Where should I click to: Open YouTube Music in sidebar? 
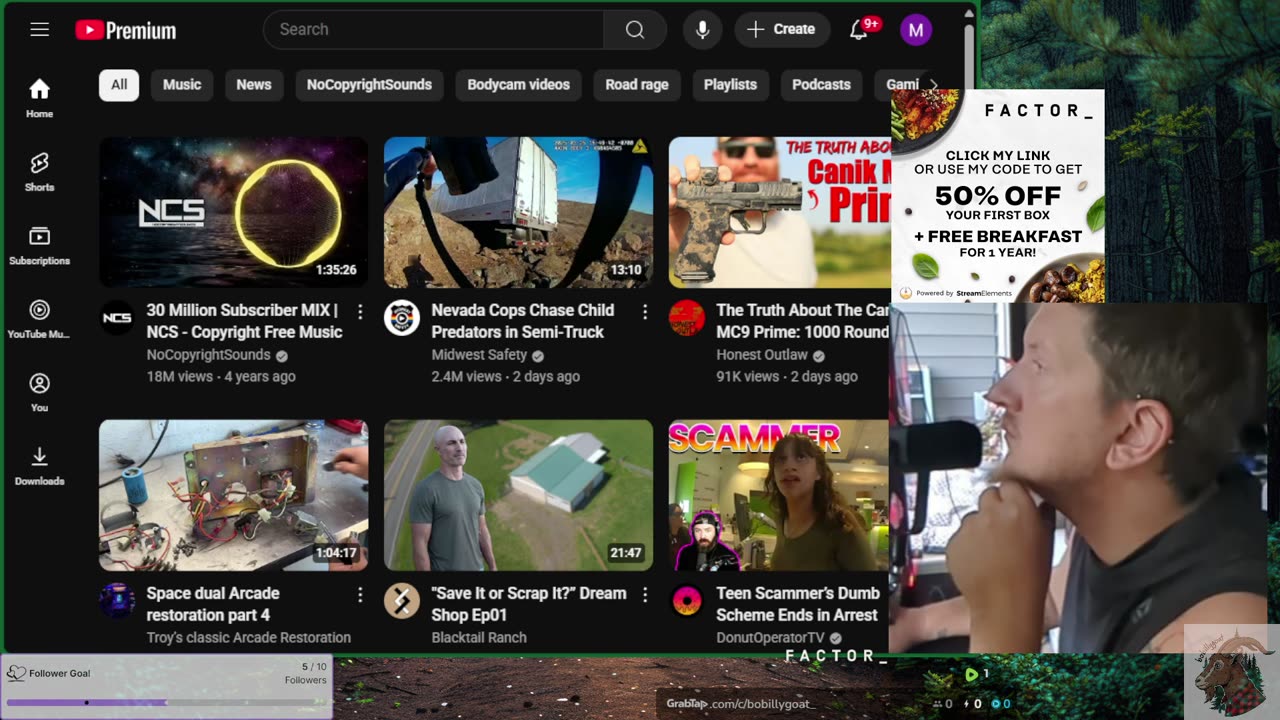click(x=39, y=318)
